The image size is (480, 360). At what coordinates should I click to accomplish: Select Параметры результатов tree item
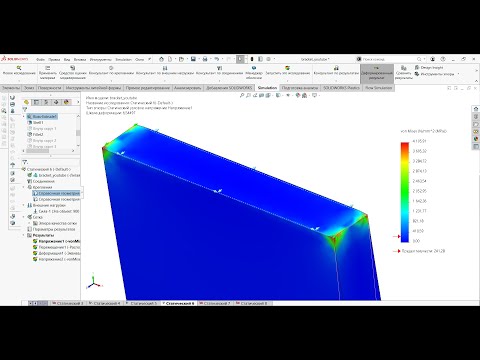51,229
